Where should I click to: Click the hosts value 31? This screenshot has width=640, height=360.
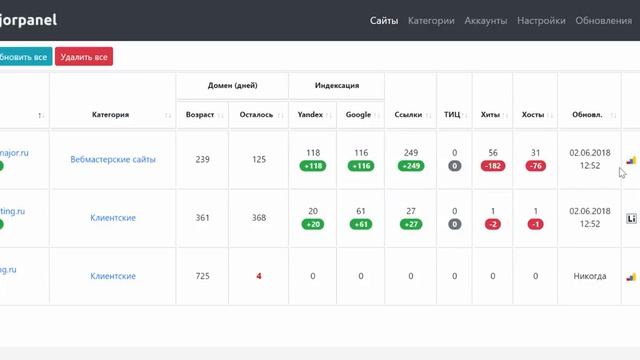pyautogui.click(x=536, y=153)
